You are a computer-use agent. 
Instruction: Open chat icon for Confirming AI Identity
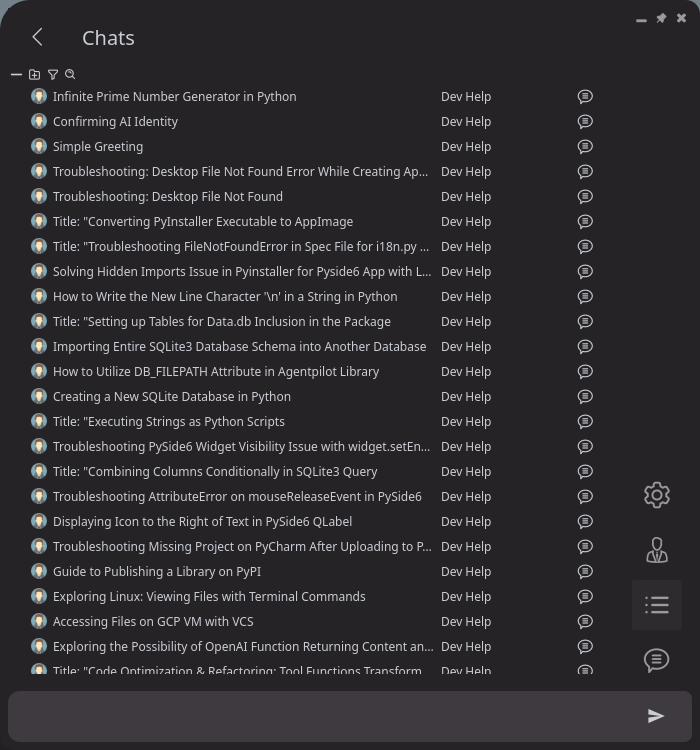tap(585, 122)
